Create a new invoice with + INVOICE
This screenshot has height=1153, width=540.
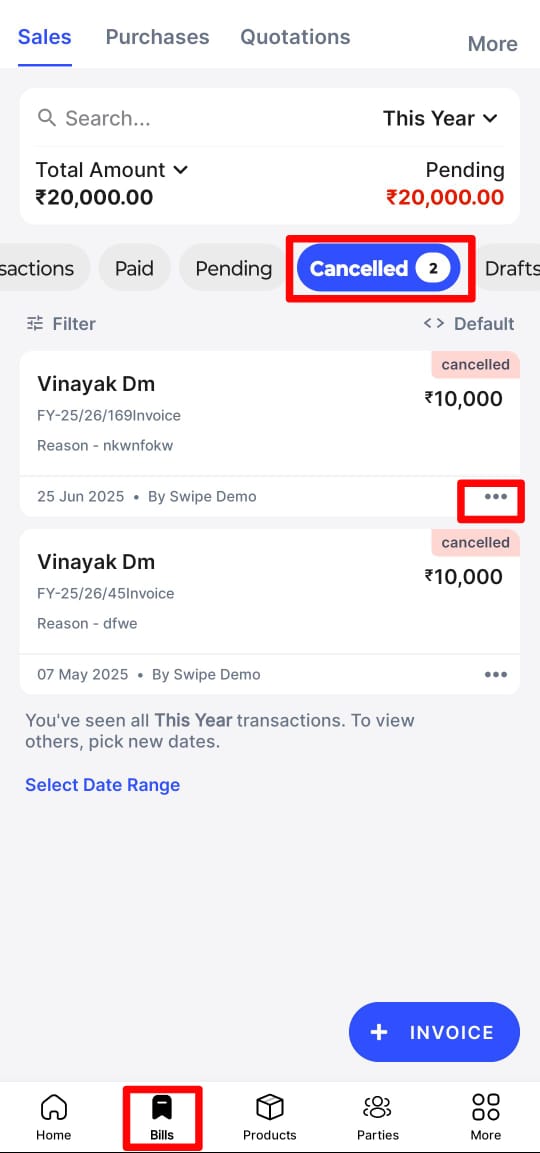[x=434, y=1032]
